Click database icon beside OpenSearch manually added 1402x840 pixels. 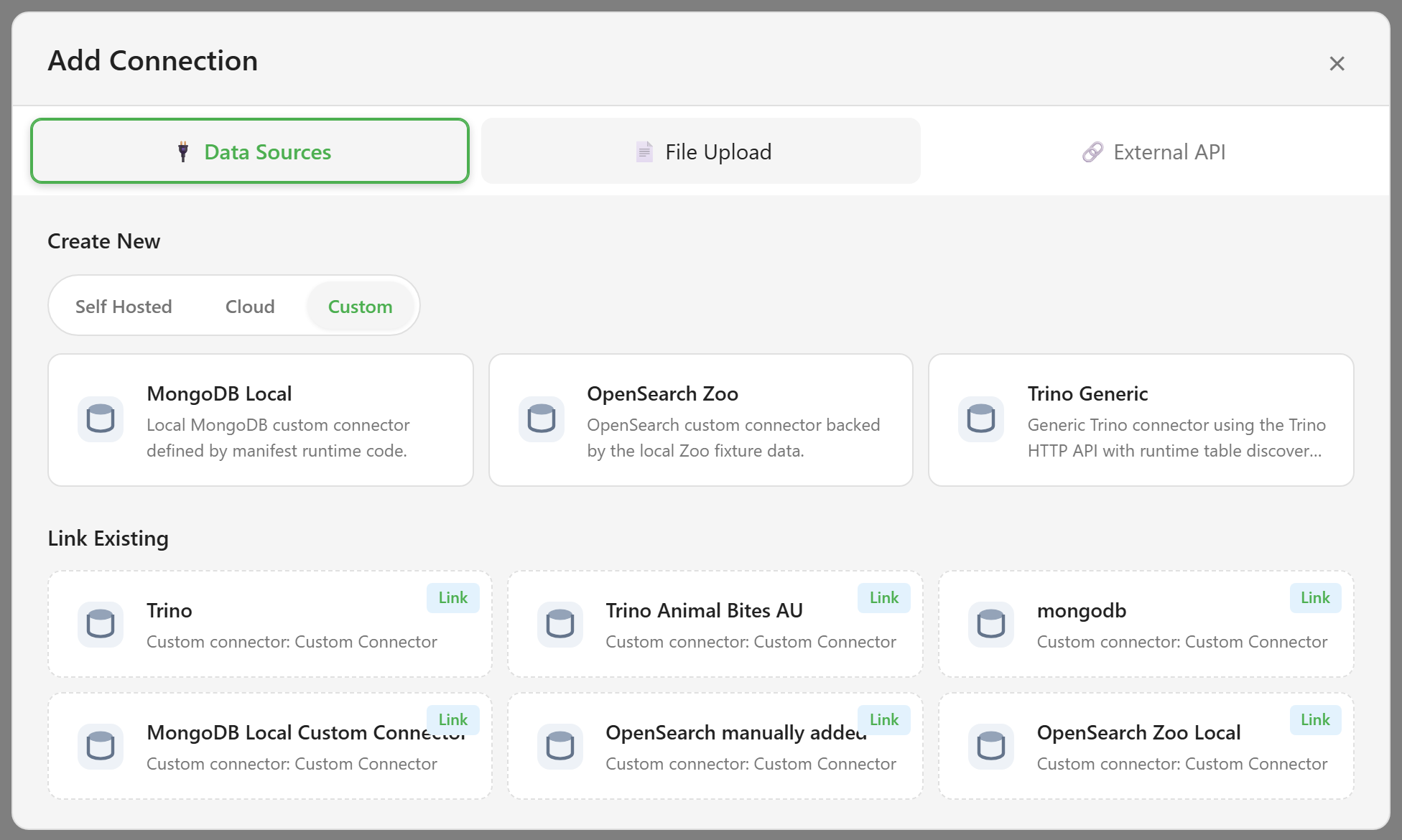click(x=560, y=747)
